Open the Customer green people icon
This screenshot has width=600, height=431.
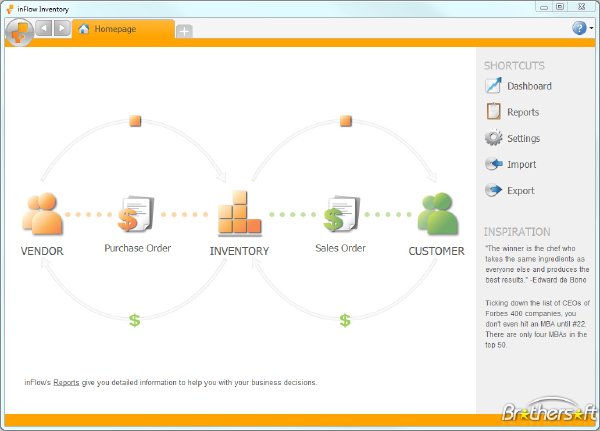click(x=438, y=214)
